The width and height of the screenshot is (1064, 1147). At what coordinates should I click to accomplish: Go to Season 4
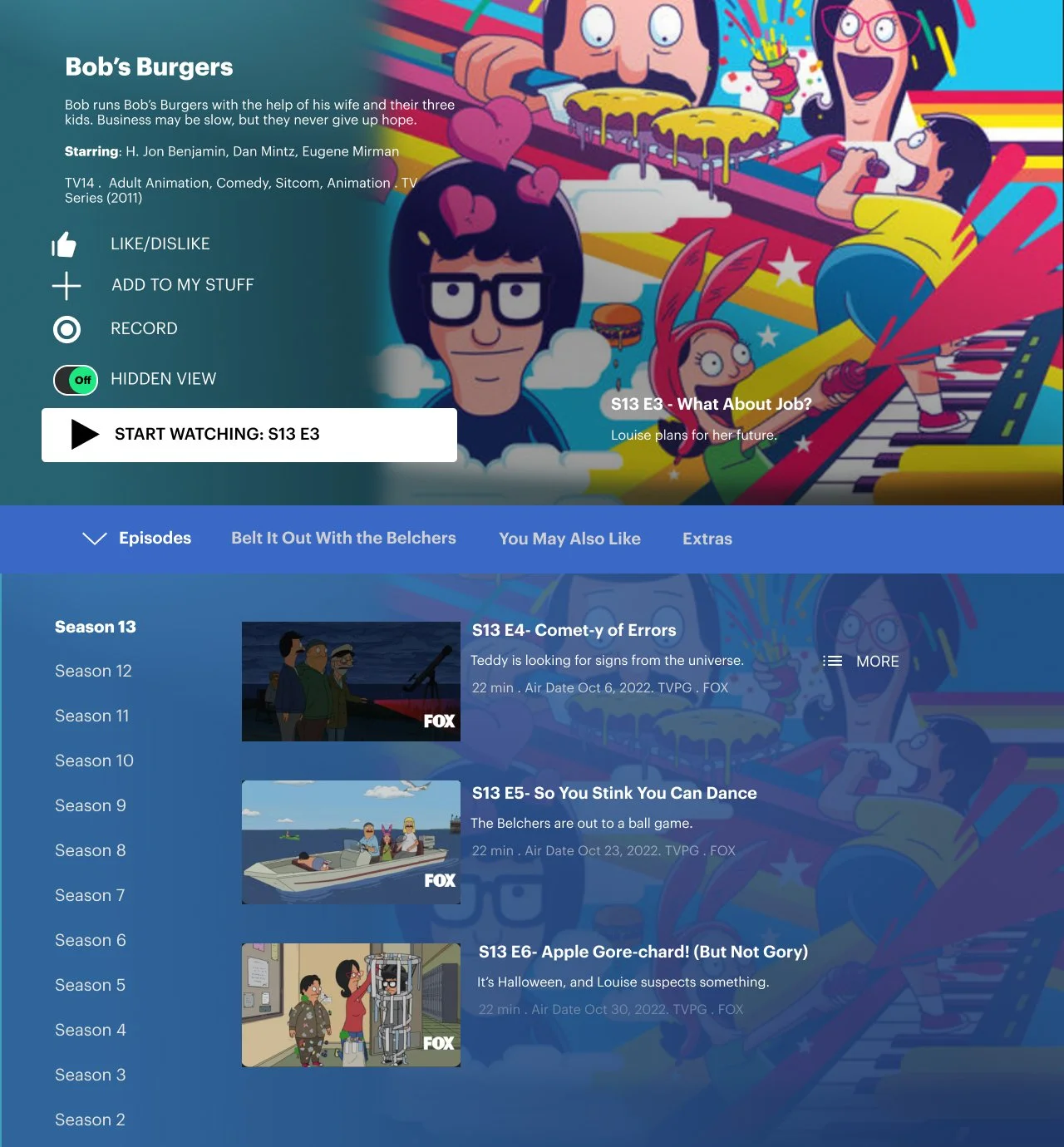[x=91, y=1030]
